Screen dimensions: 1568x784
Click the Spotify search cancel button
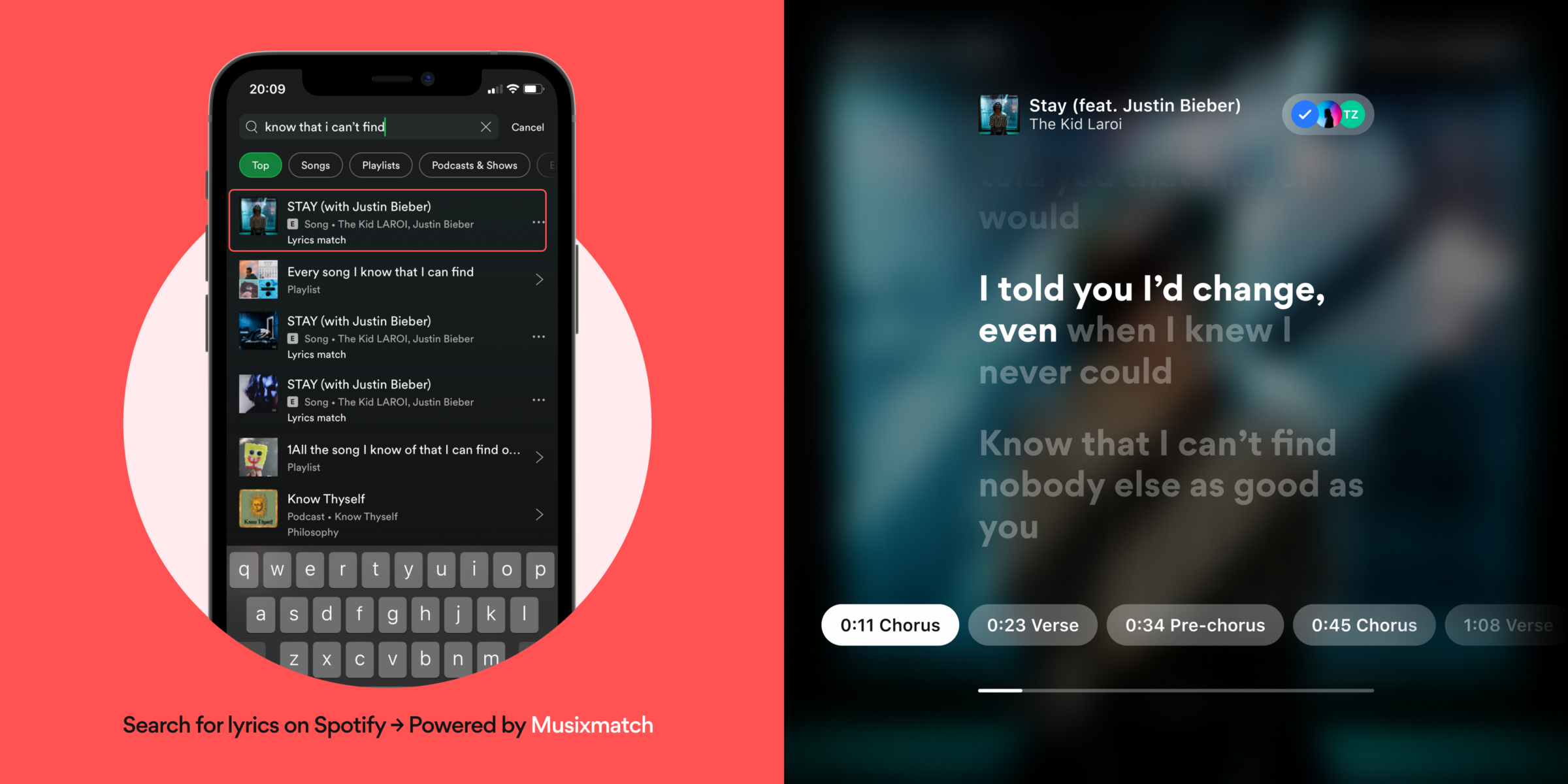point(528,127)
